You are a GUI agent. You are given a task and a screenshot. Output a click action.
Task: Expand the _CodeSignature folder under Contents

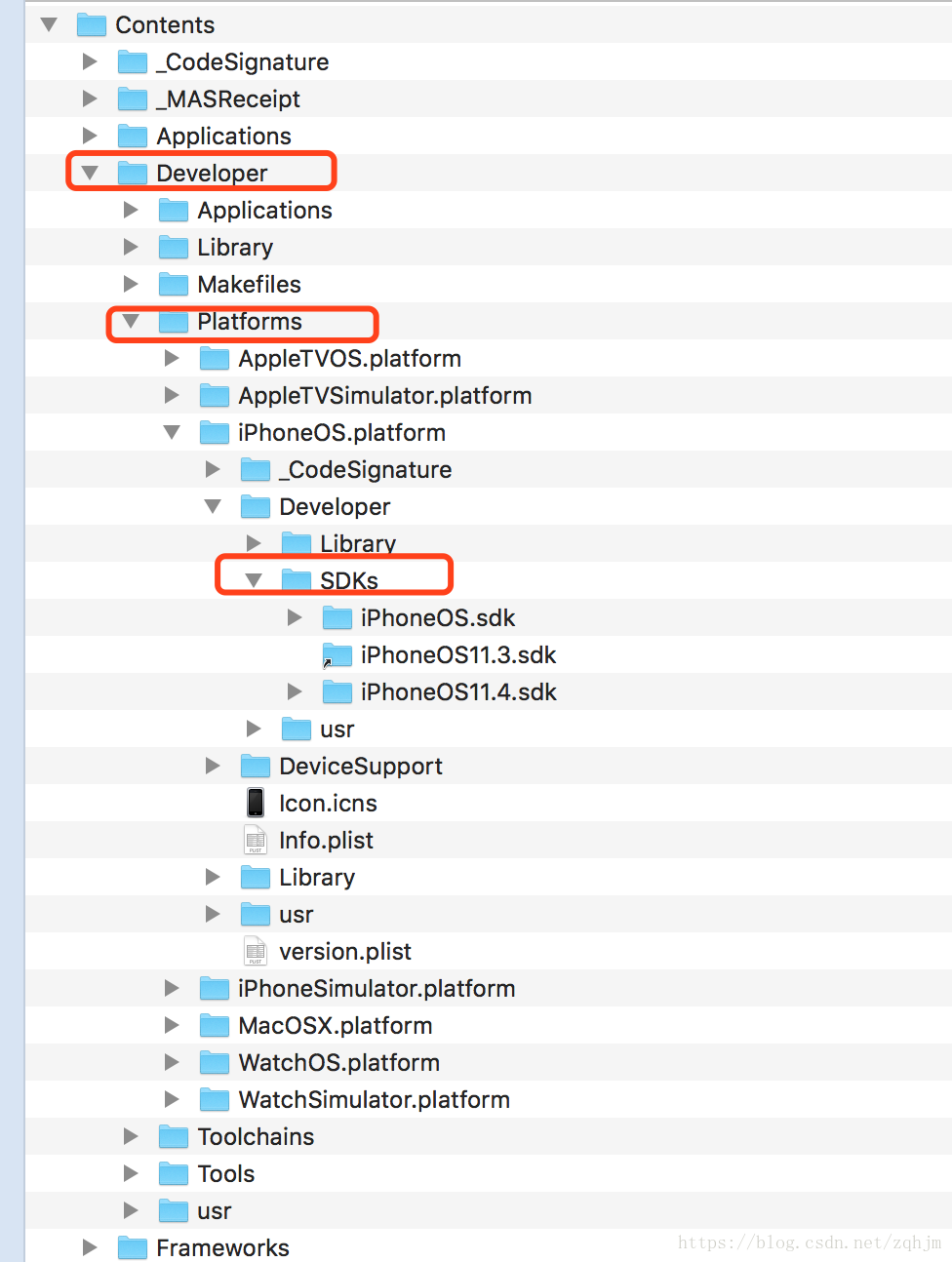click(x=90, y=61)
